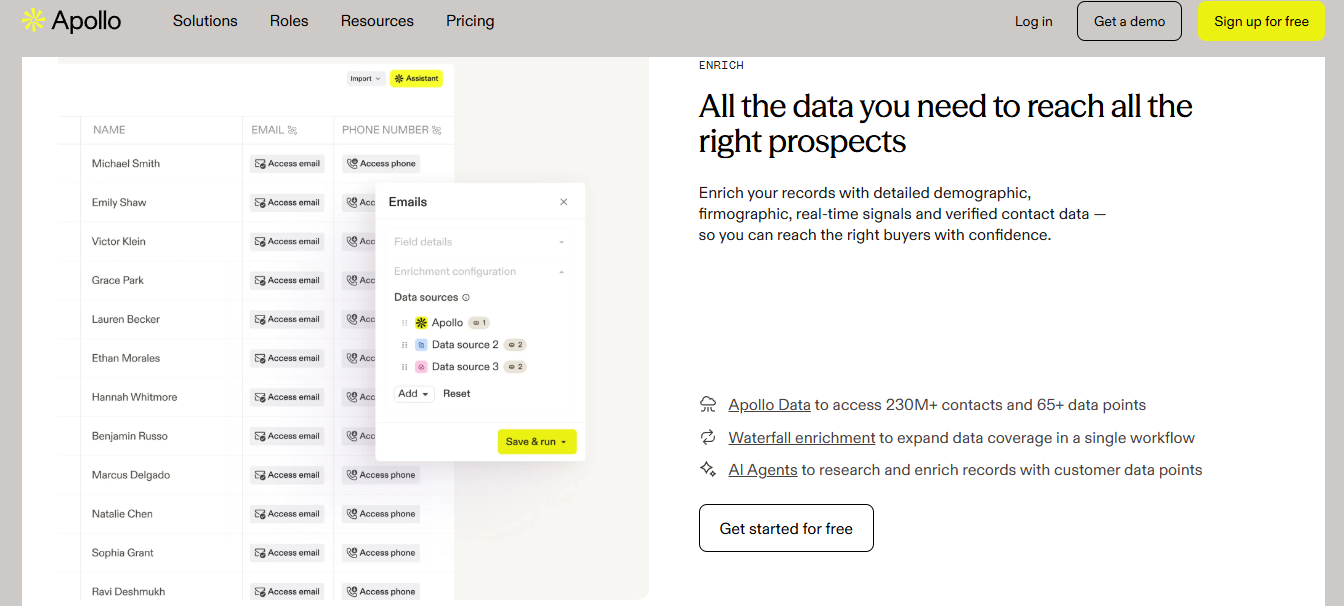Click the Log in link
1344x606 pixels.
pyautogui.click(x=1033, y=21)
